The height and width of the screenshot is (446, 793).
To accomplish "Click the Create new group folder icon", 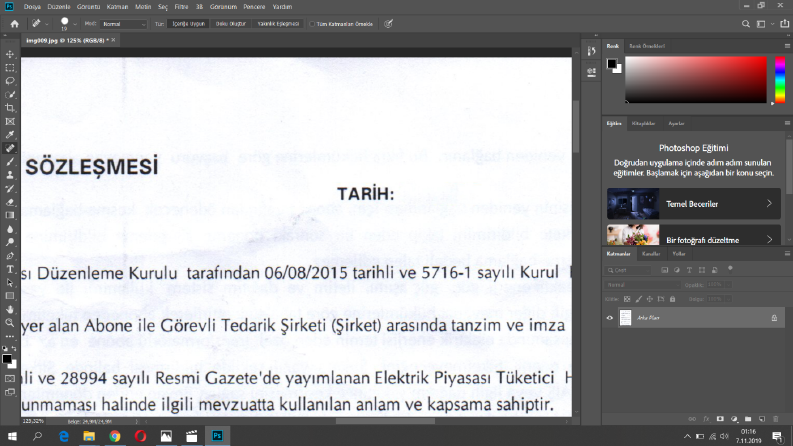I will (x=748, y=419).
